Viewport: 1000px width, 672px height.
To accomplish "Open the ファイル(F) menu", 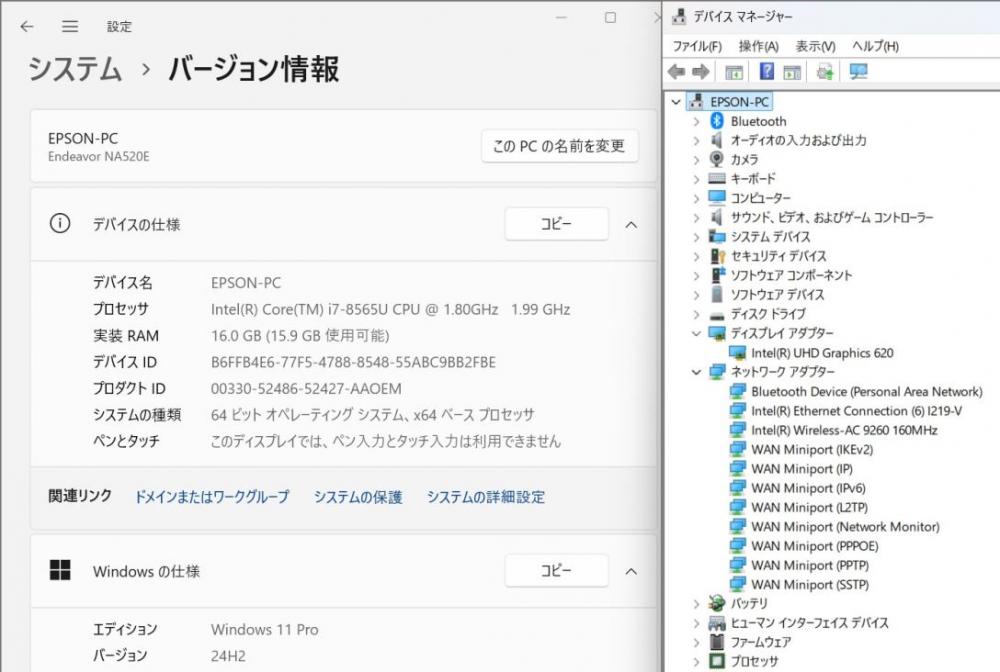I will coord(697,46).
